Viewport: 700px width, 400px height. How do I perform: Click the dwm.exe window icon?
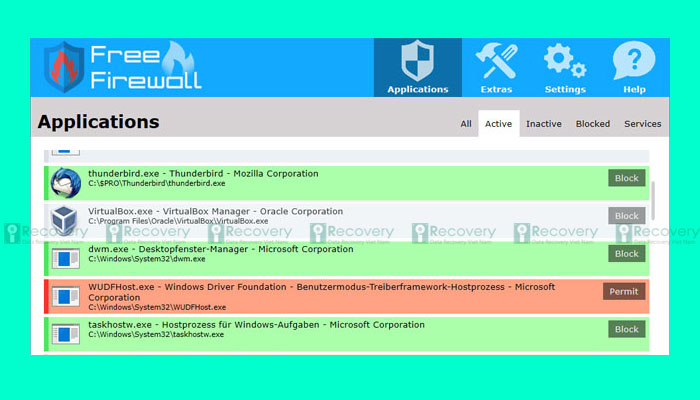point(66,258)
